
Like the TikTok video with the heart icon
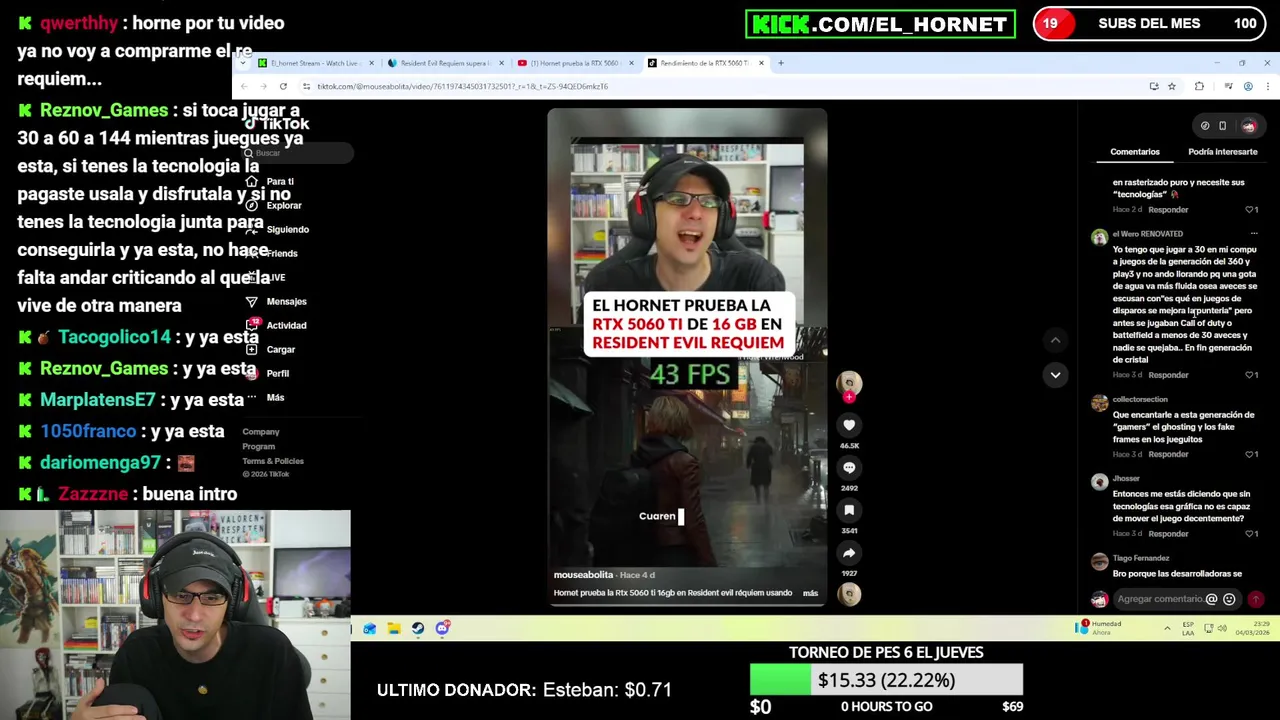(849, 425)
